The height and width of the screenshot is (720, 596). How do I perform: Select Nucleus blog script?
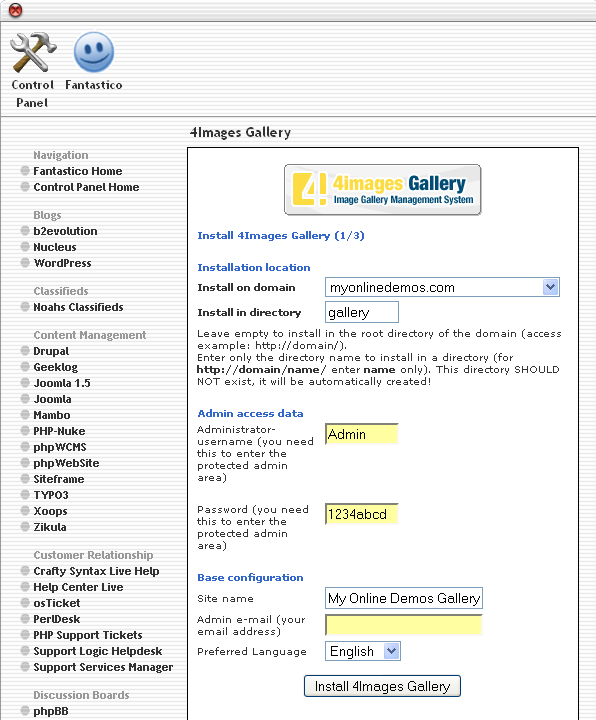(55, 247)
